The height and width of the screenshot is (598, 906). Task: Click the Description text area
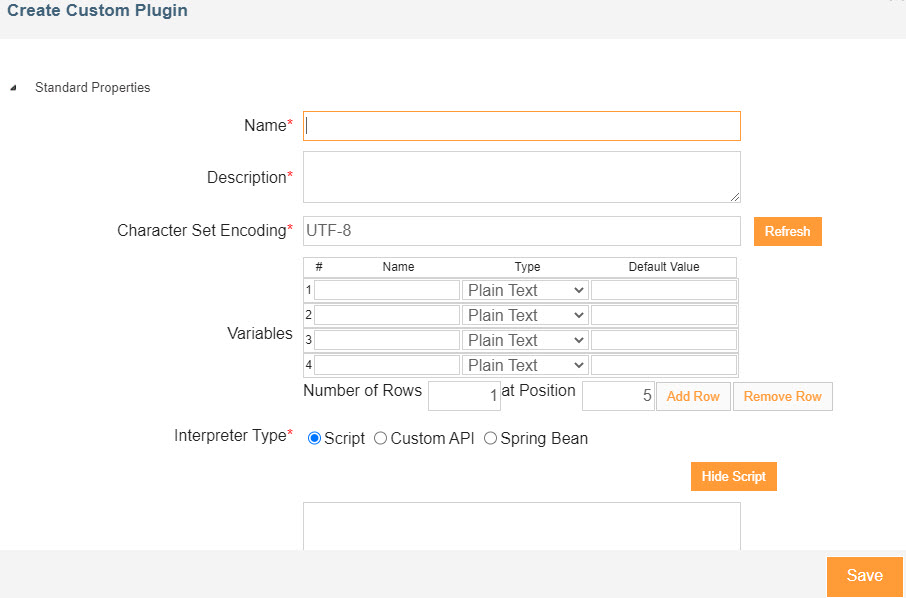(x=521, y=177)
